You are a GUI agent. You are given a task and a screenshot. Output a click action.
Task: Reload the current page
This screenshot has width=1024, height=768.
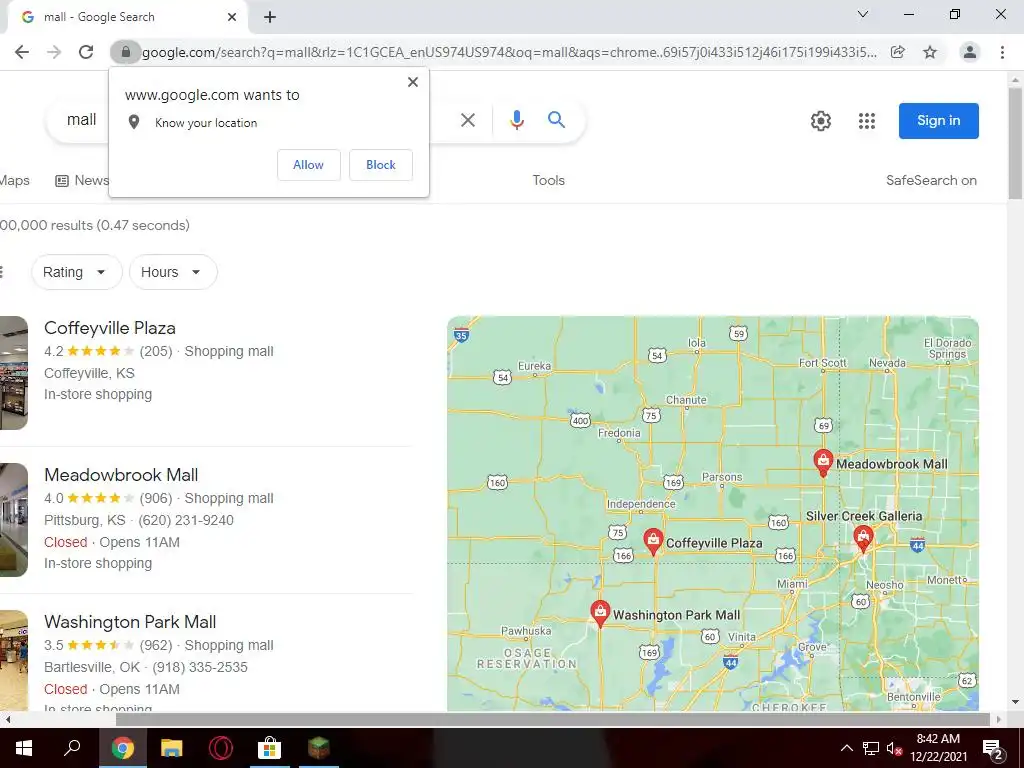[86, 52]
